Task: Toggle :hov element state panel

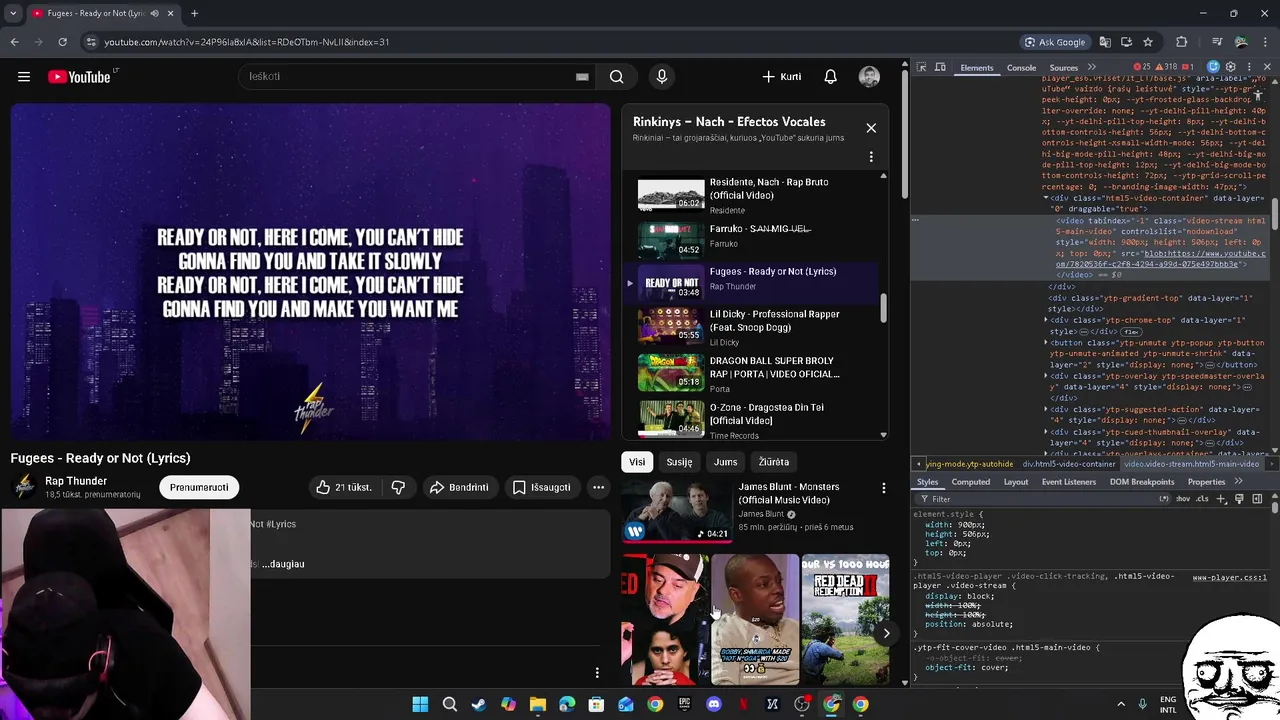Action: (x=1184, y=498)
